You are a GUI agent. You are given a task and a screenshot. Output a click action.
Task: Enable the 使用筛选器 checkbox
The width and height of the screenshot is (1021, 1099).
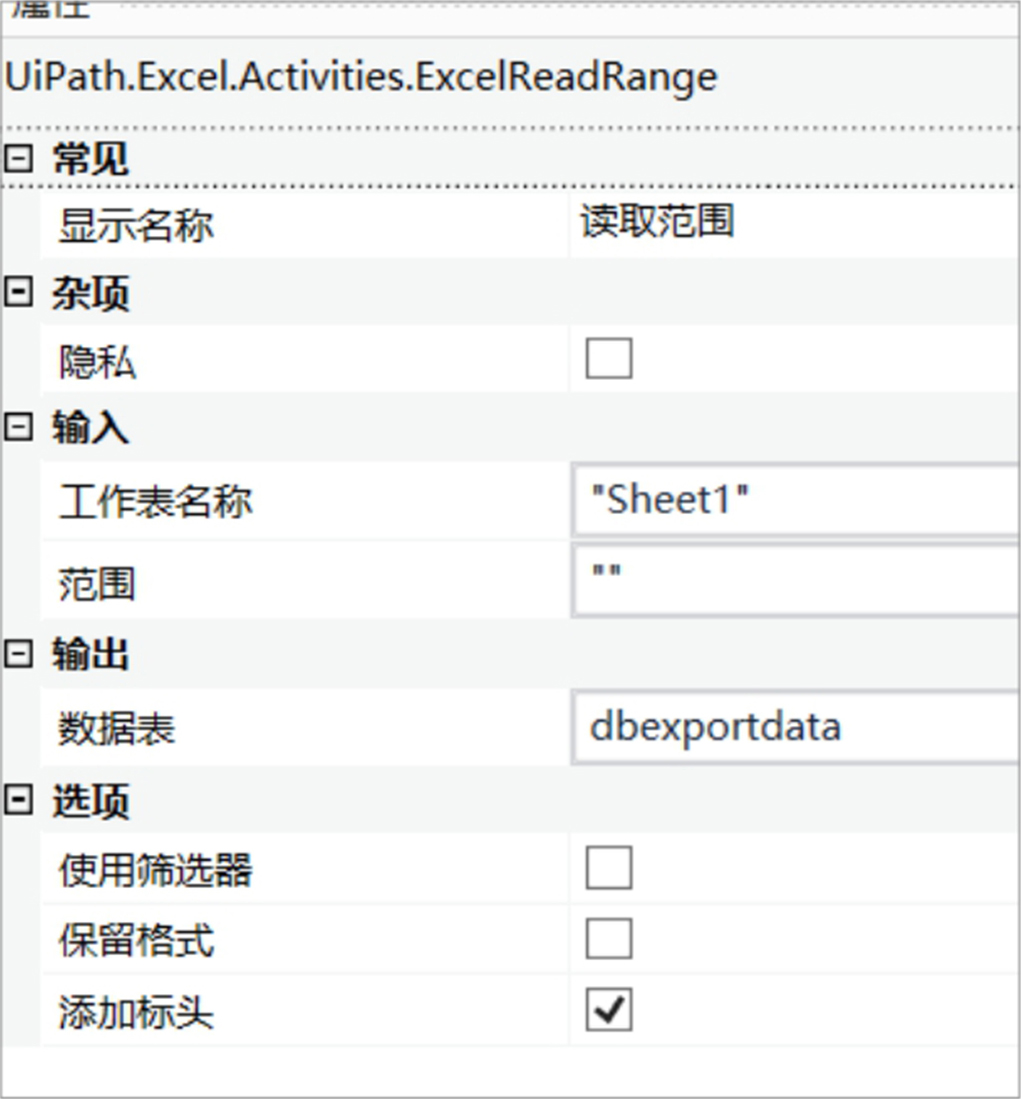[x=608, y=868]
